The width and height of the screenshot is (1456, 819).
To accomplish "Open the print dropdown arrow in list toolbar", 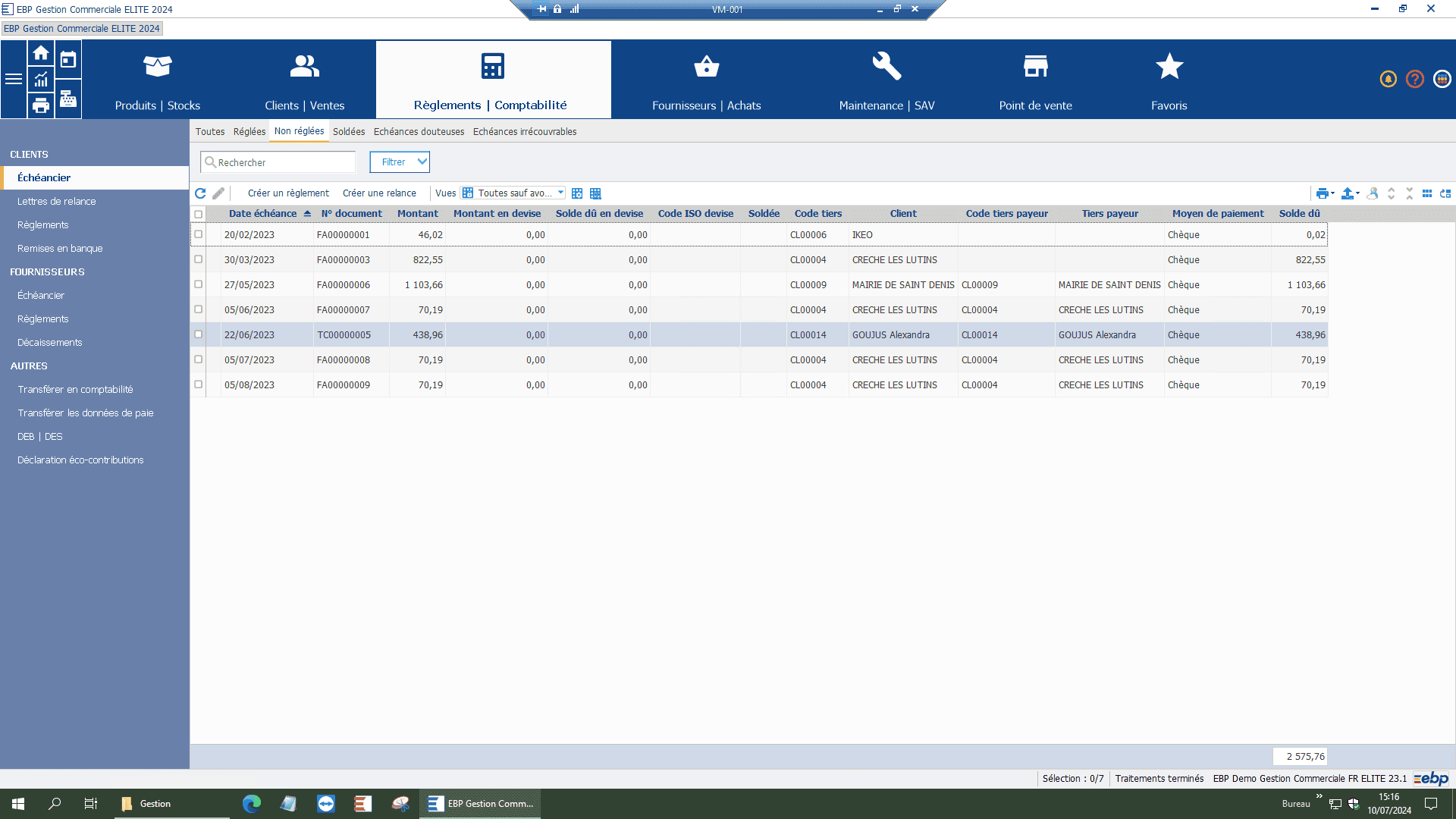I will [x=1332, y=193].
